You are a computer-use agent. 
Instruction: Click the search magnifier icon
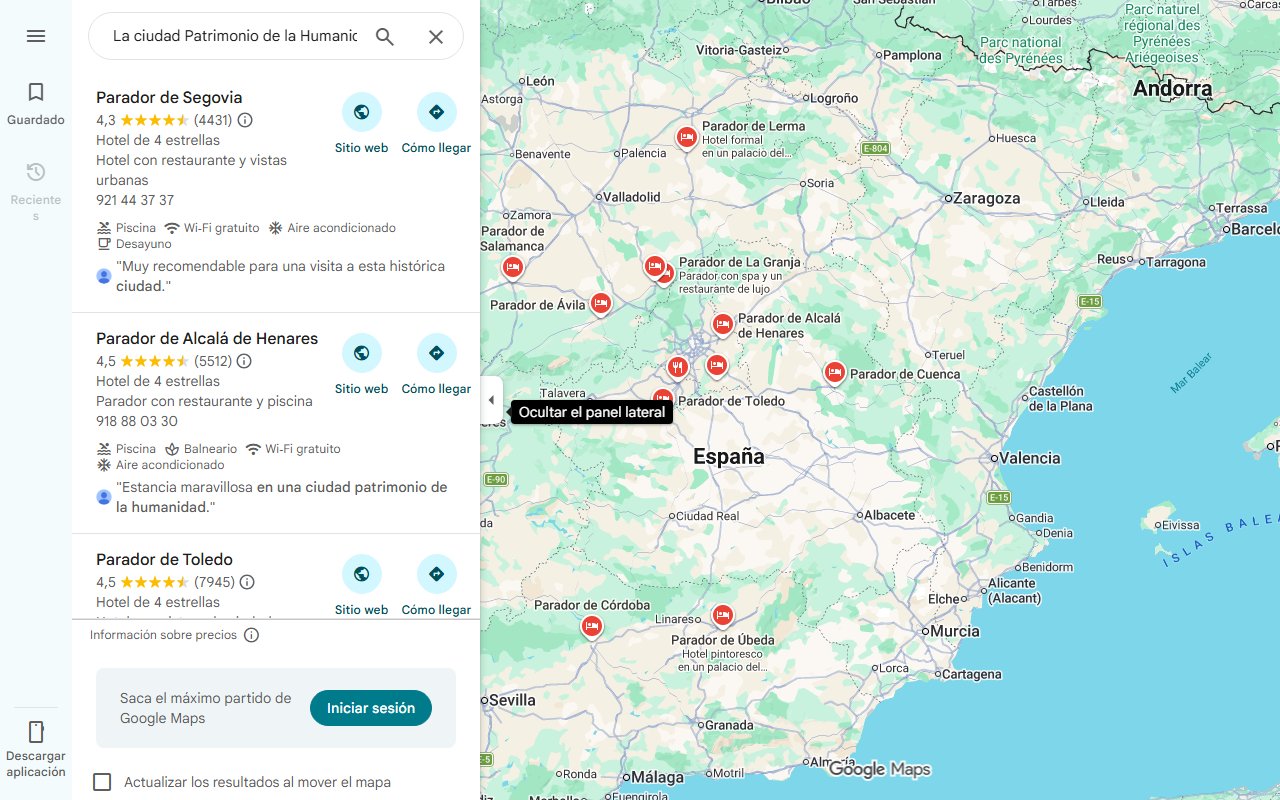385,36
